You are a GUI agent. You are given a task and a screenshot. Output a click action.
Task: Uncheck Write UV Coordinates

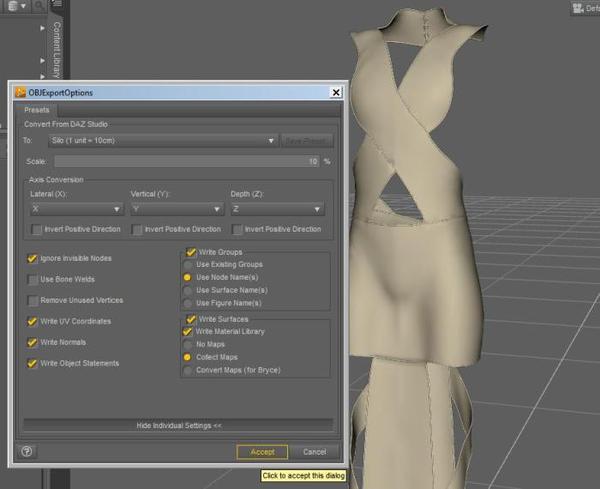(x=33, y=321)
